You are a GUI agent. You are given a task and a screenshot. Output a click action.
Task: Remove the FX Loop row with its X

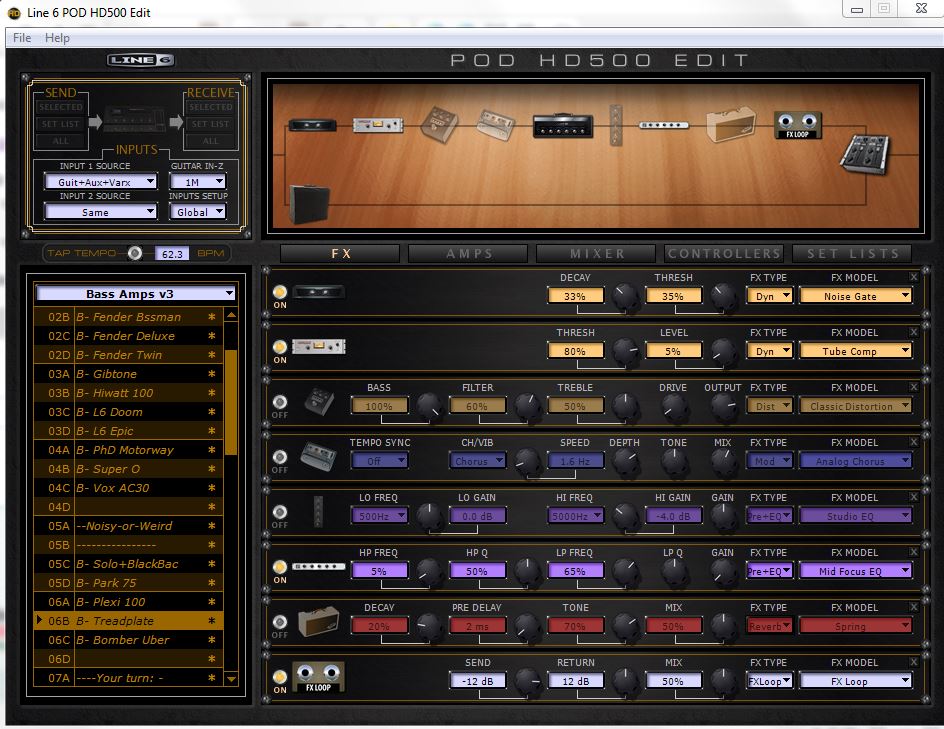(x=914, y=662)
